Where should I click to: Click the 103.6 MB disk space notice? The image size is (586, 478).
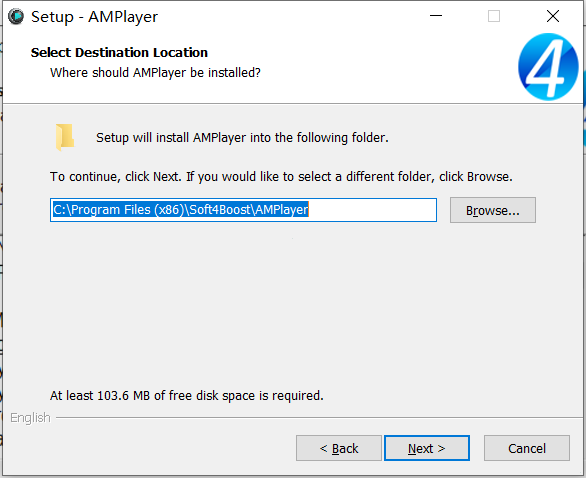(187, 395)
